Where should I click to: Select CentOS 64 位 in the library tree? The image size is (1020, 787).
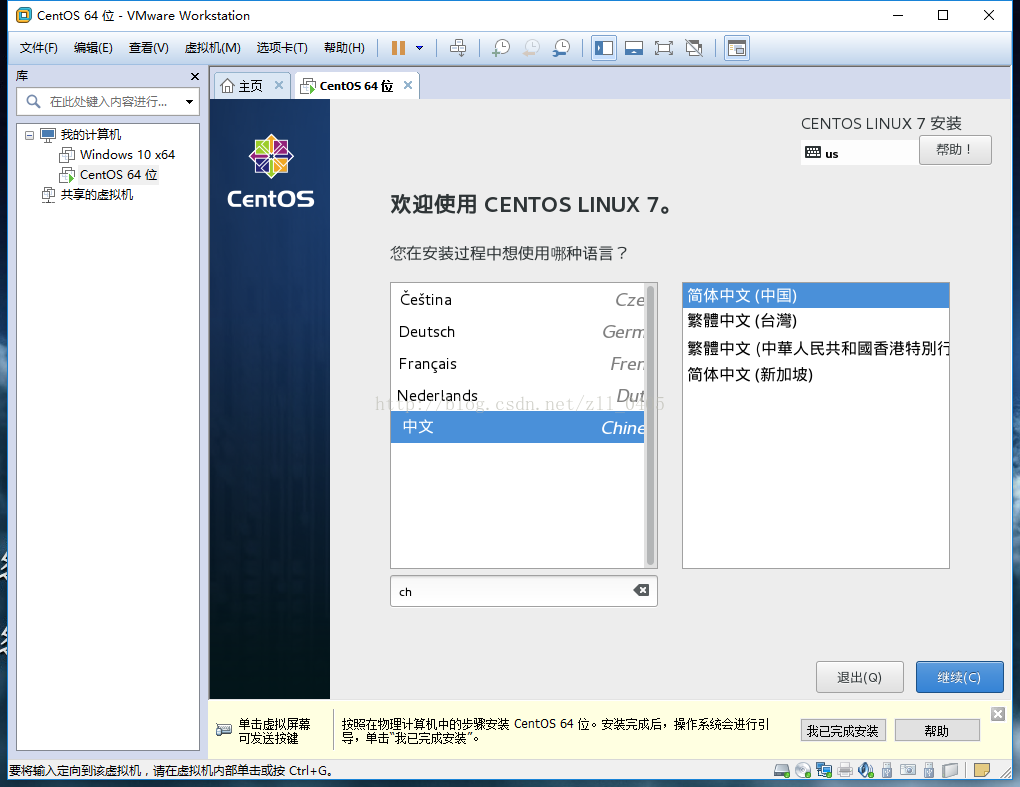[x=118, y=174]
